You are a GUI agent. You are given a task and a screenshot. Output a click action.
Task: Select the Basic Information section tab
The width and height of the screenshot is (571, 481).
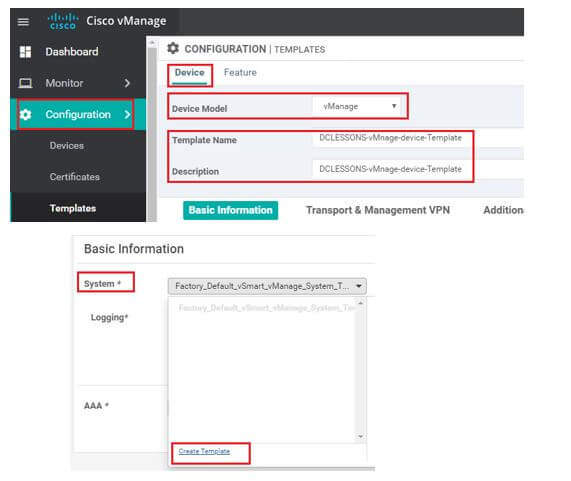click(231, 210)
